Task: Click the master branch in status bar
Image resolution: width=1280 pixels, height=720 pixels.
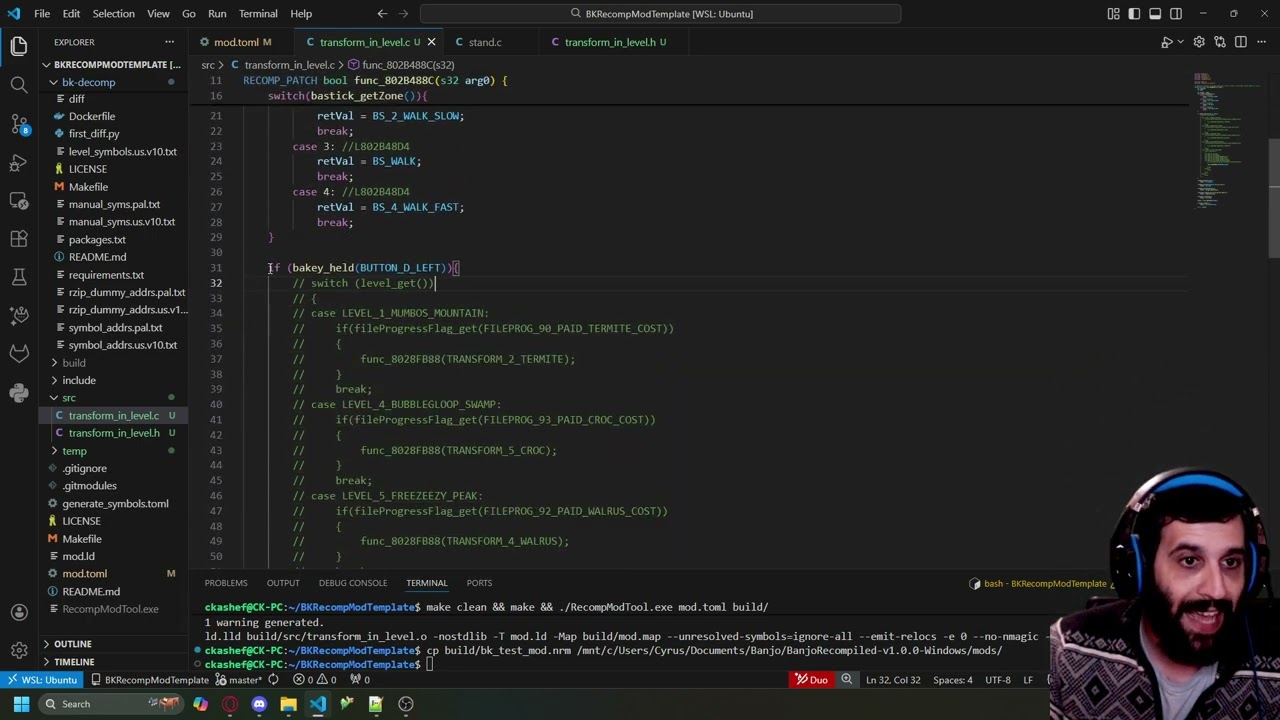Action: (238, 680)
